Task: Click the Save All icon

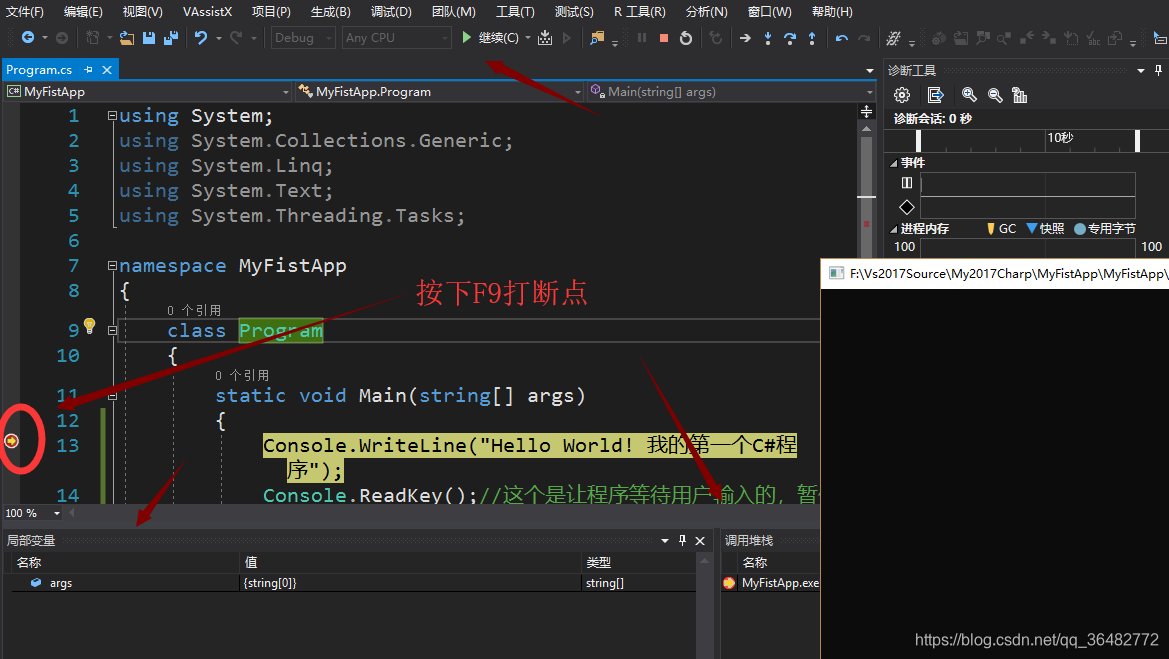Action: (x=171, y=37)
